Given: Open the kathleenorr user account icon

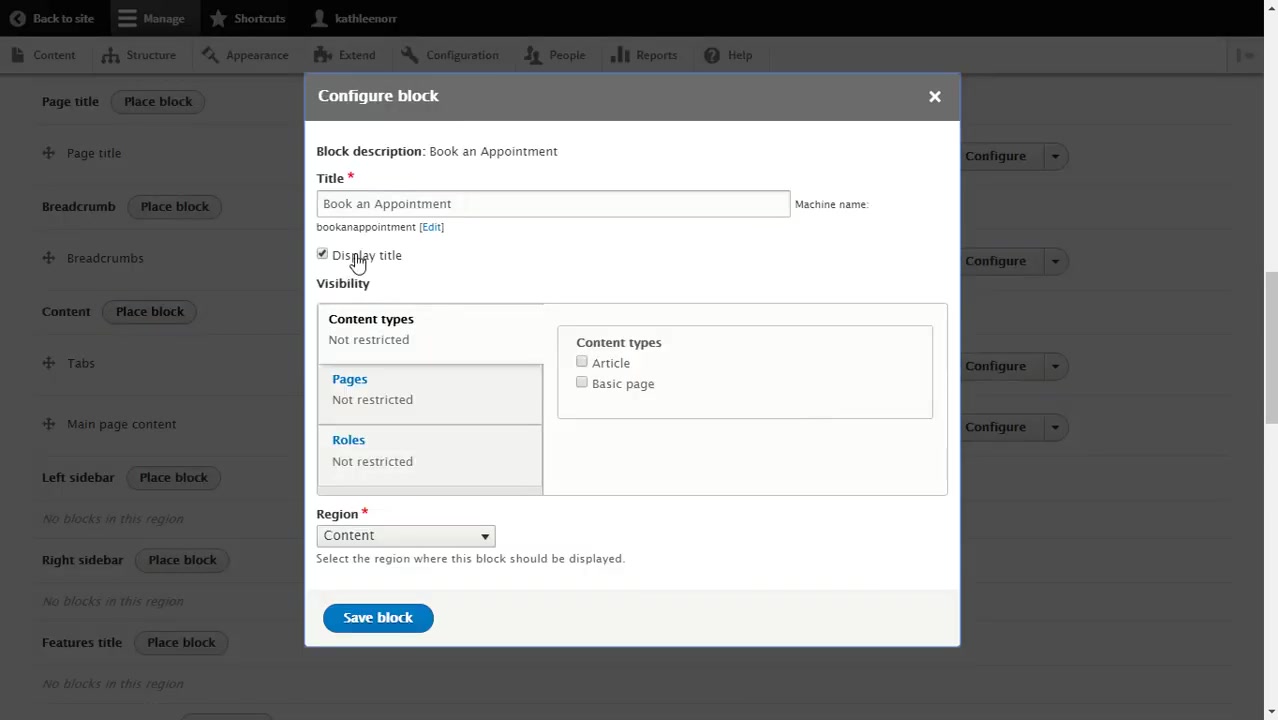Looking at the screenshot, I should [x=318, y=18].
